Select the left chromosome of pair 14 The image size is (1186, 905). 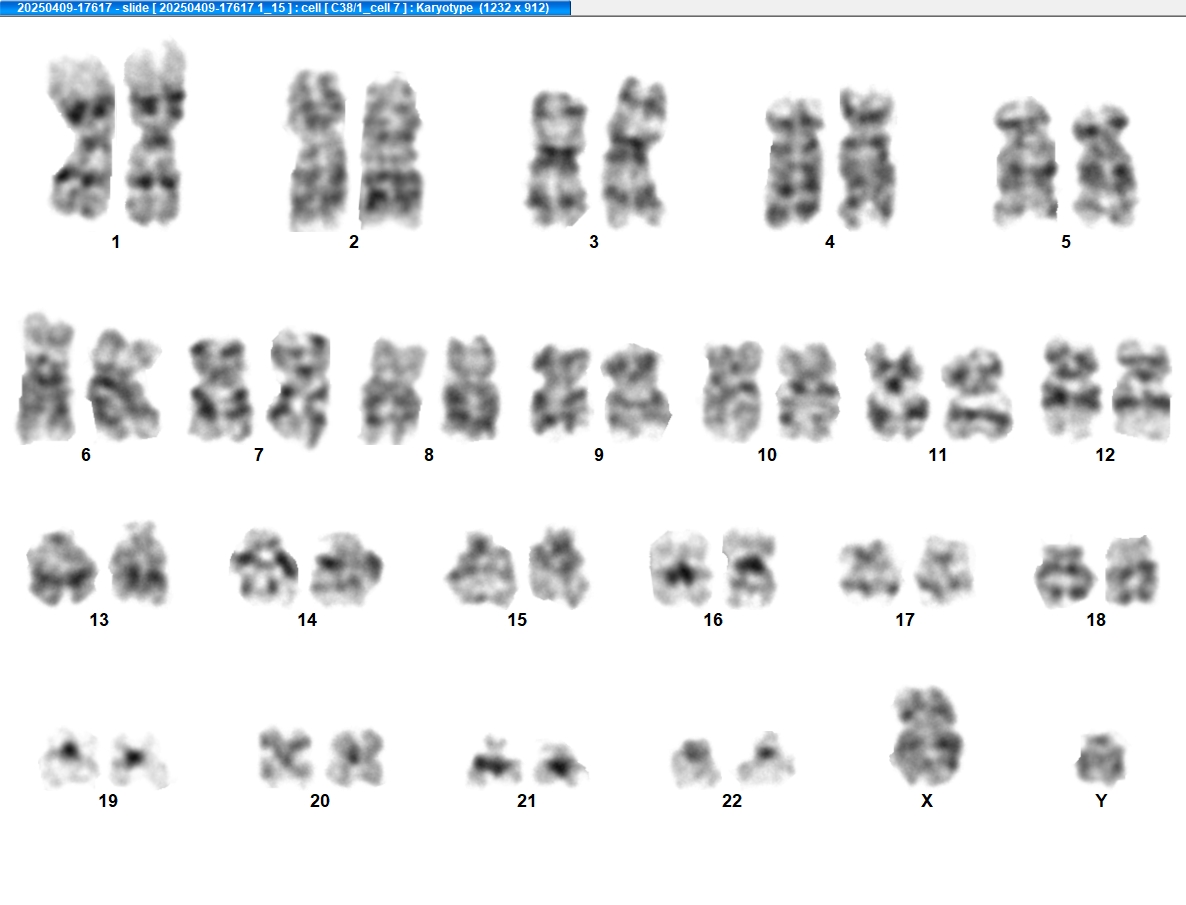point(264,567)
